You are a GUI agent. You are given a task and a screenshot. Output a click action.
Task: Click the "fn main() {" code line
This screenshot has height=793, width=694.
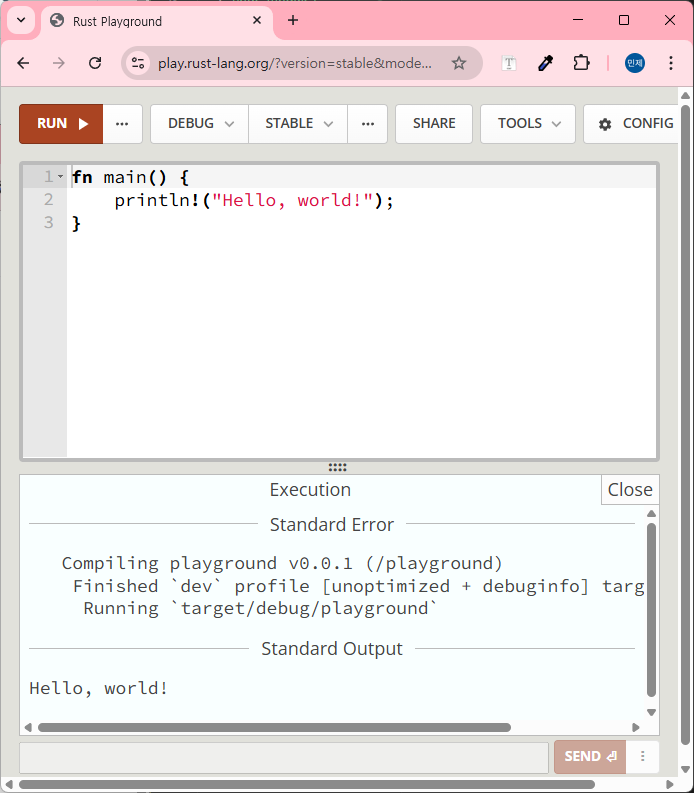click(131, 178)
